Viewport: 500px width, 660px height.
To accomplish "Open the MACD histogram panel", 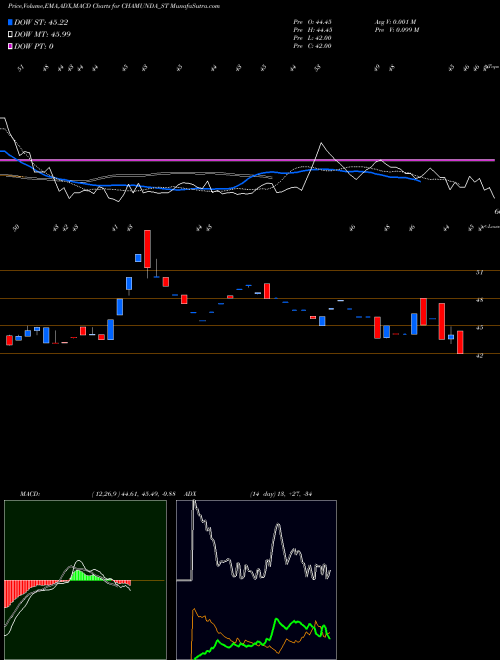I will pos(85,580).
